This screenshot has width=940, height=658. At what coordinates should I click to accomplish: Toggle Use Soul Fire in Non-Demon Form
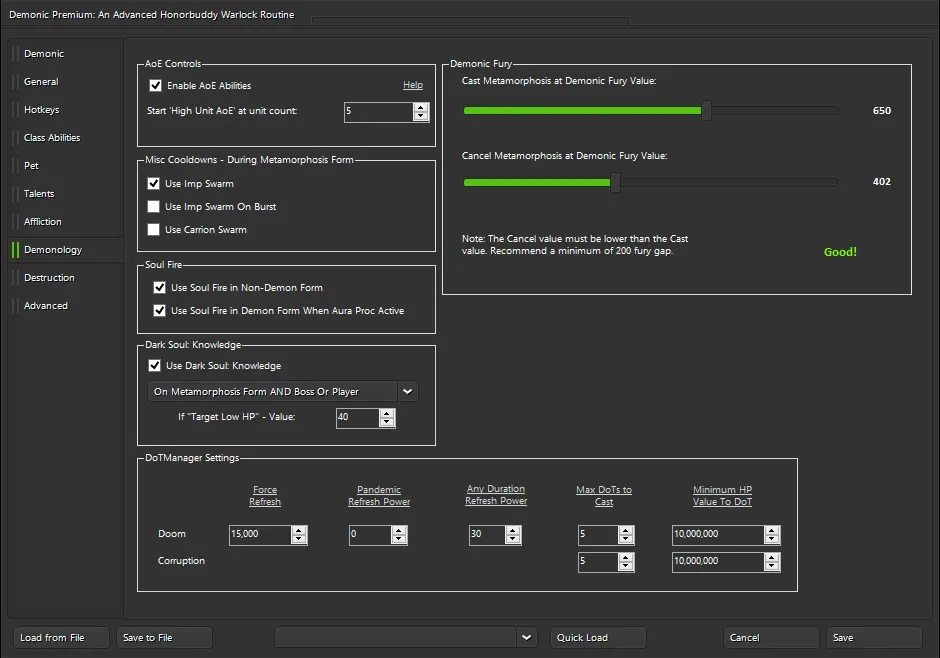pos(159,288)
